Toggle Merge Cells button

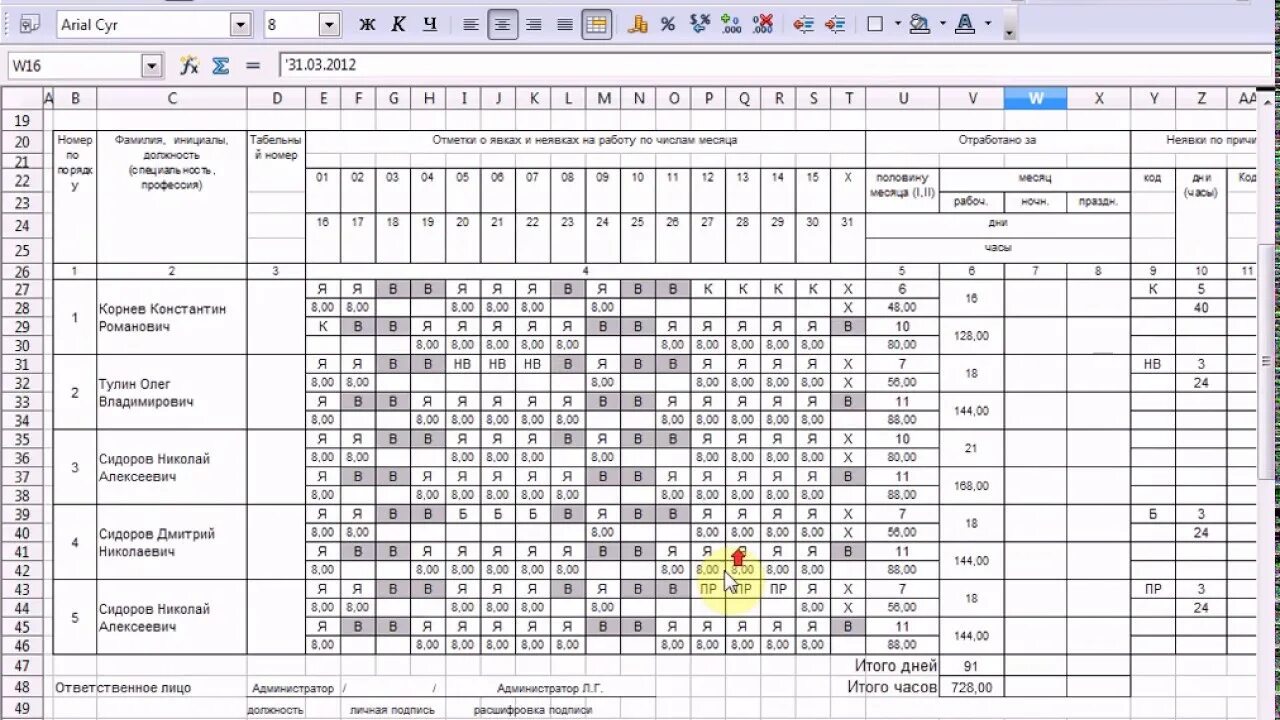(597, 25)
